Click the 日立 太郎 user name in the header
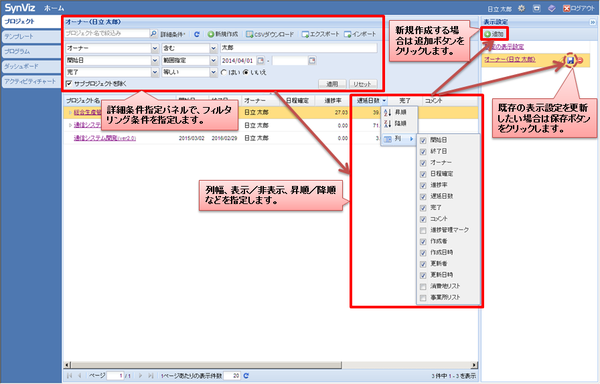Screen dimensions: 600x384 [499, 8]
